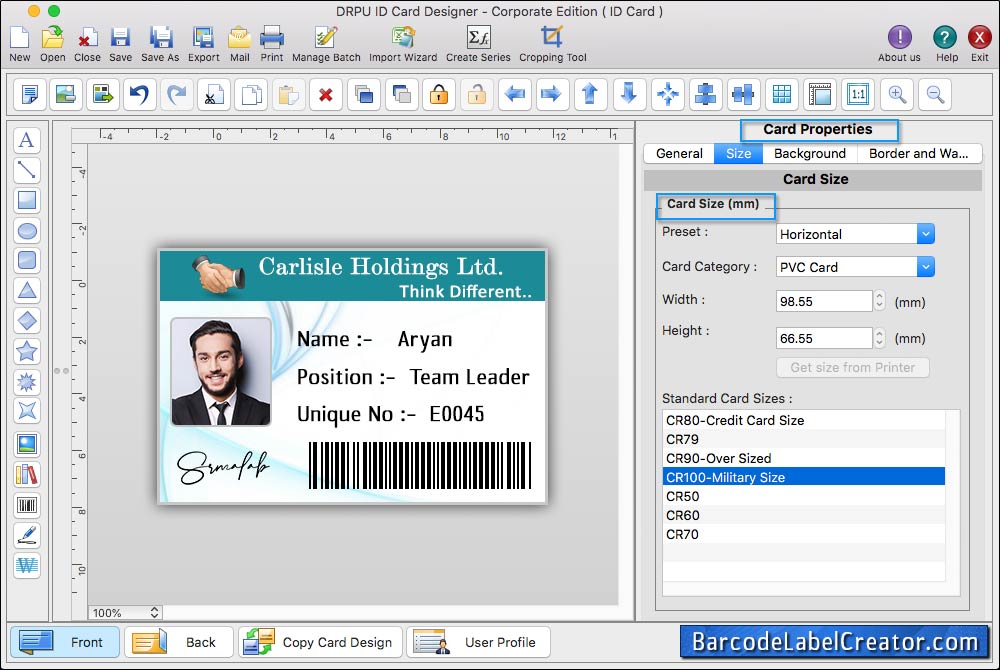Open the Card Category dropdown

click(x=855, y=267)
